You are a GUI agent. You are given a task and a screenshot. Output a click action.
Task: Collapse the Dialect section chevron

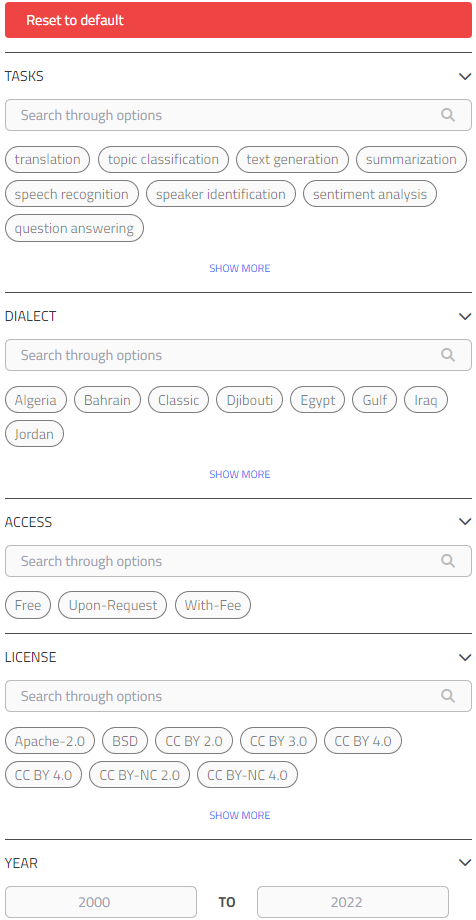click(x=465, y=316)
